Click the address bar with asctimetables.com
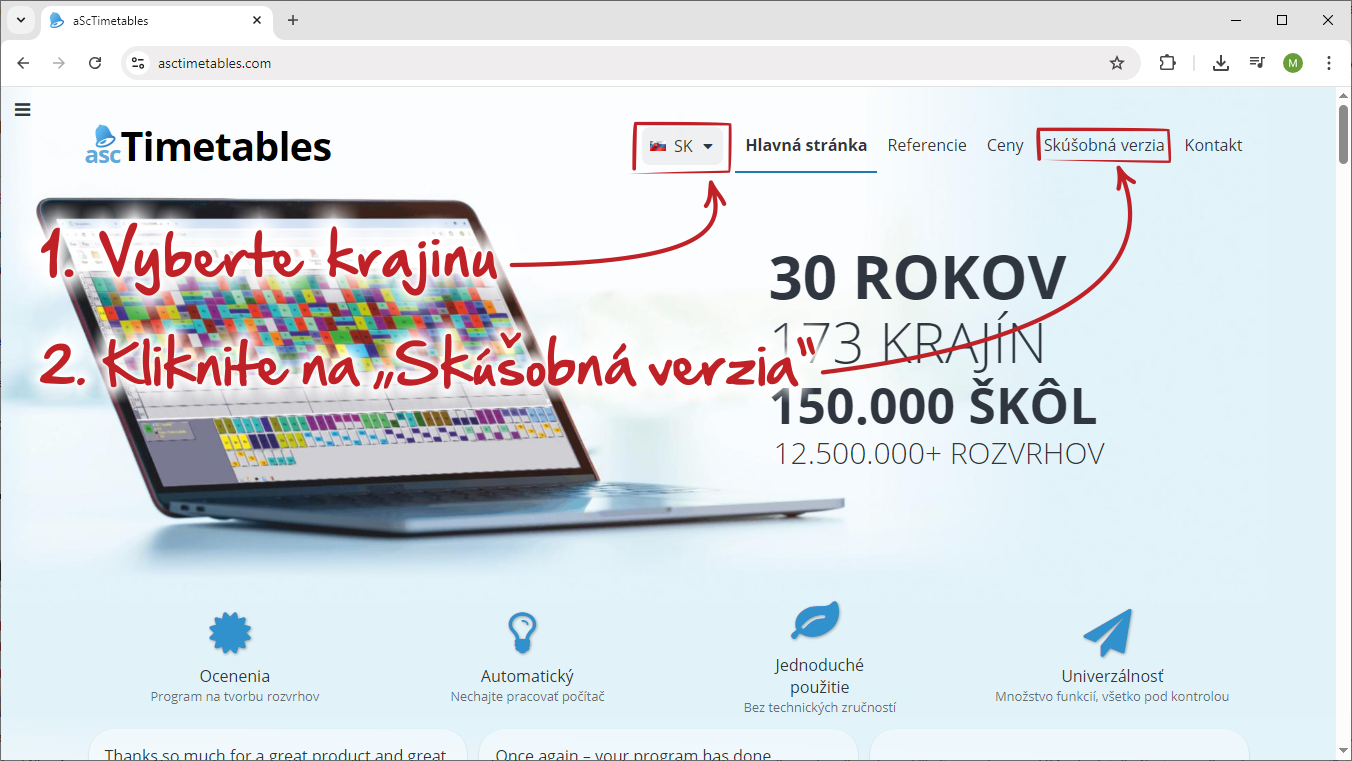This screenshot has height=761, width=1352. 630,63
